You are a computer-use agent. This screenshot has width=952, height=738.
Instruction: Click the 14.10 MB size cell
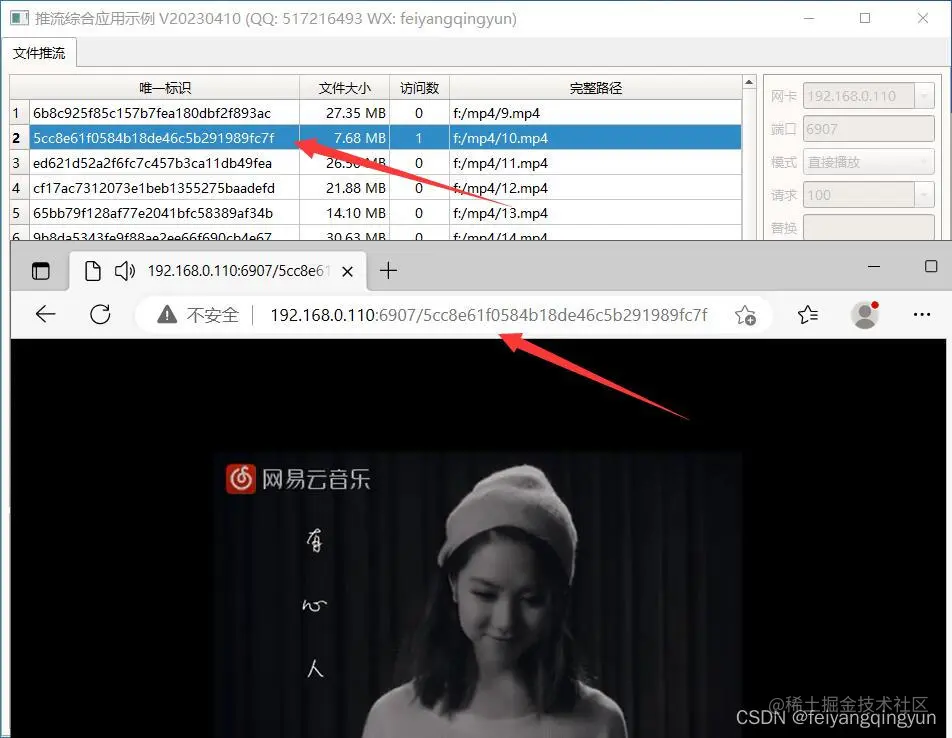(344, 213)
